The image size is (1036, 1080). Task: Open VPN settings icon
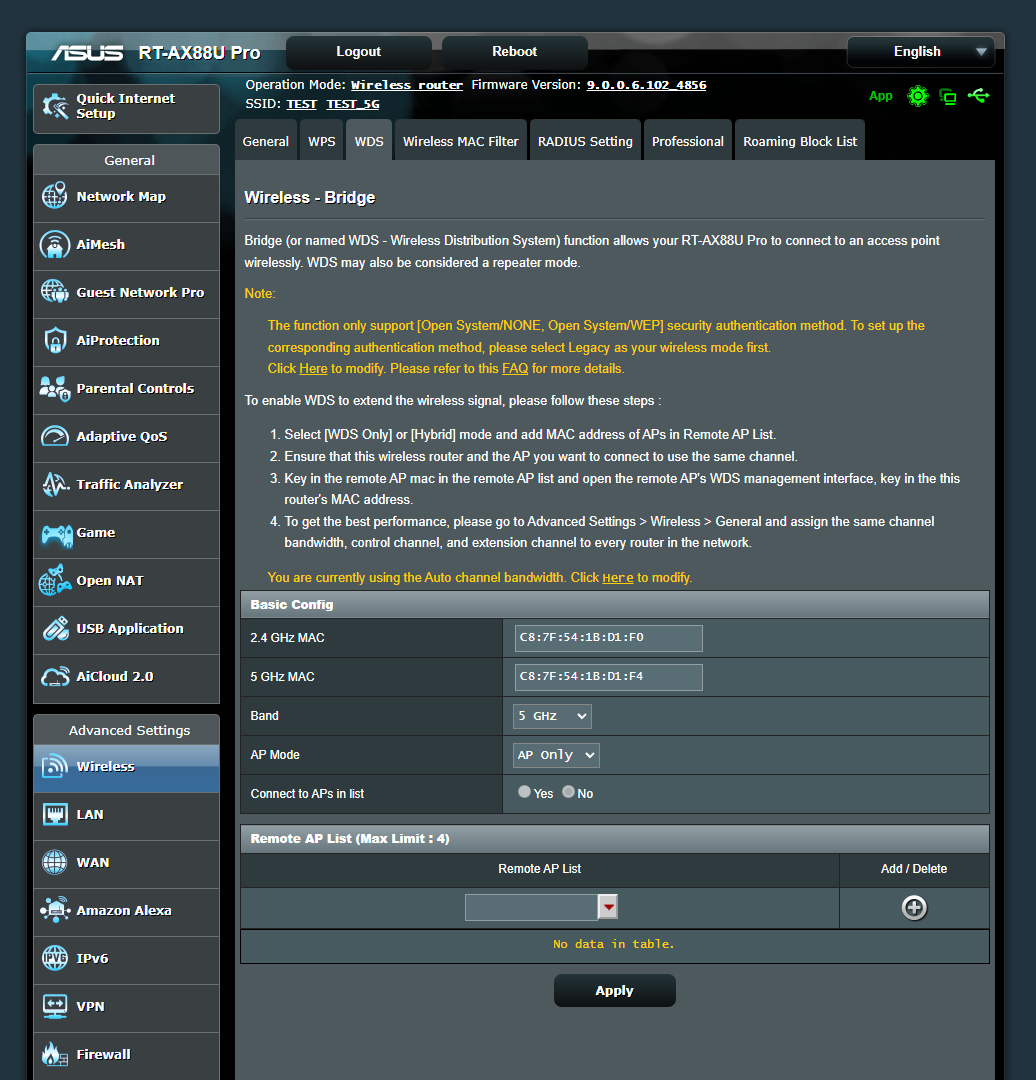point(55,1006)
